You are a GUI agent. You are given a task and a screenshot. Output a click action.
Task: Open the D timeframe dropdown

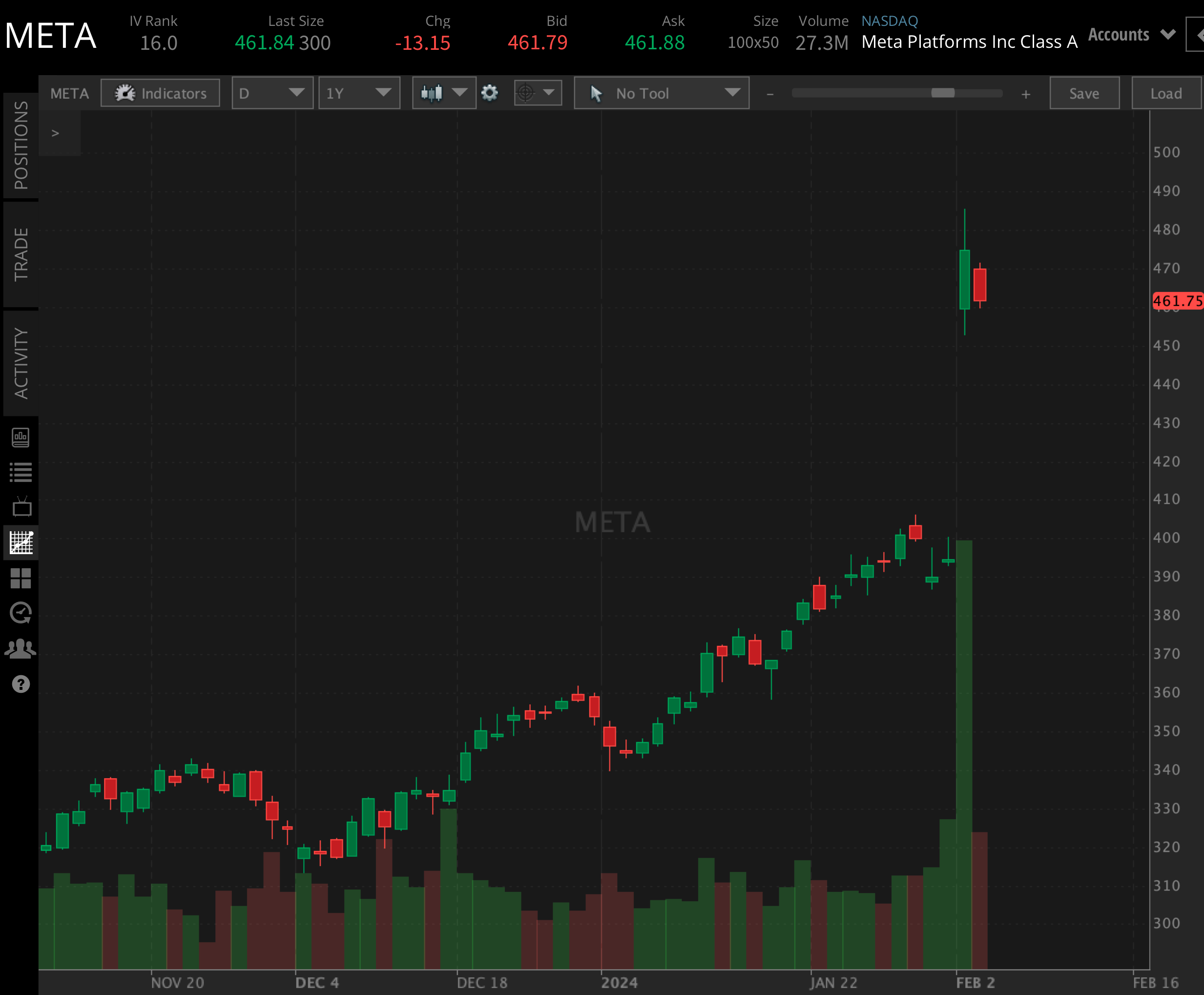(272, 93)
